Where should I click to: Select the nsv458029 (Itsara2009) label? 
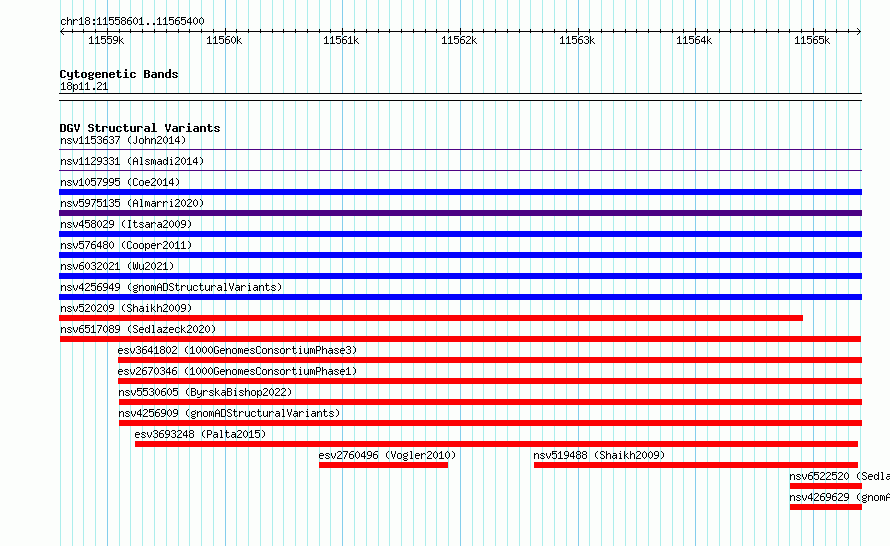(x=126, y=224)
